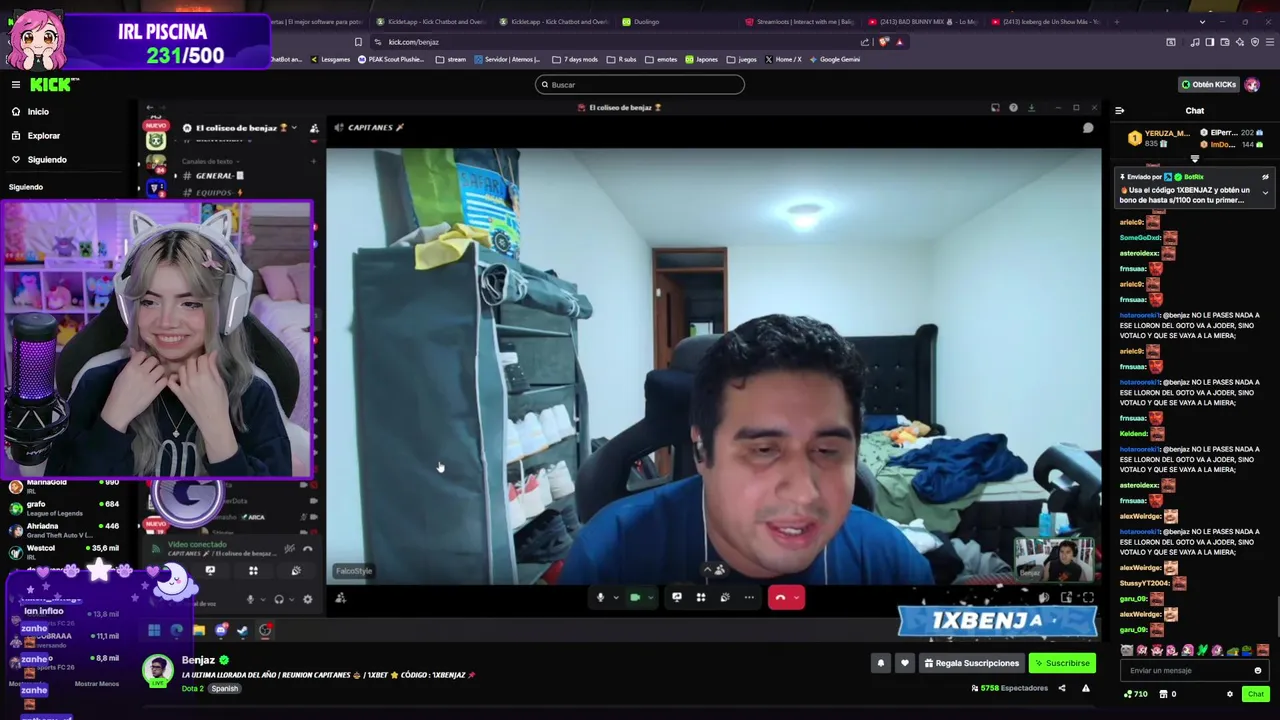Hide the pinned BotRix message
This screenshot has width=1280, height=720.
point(1265,177)
